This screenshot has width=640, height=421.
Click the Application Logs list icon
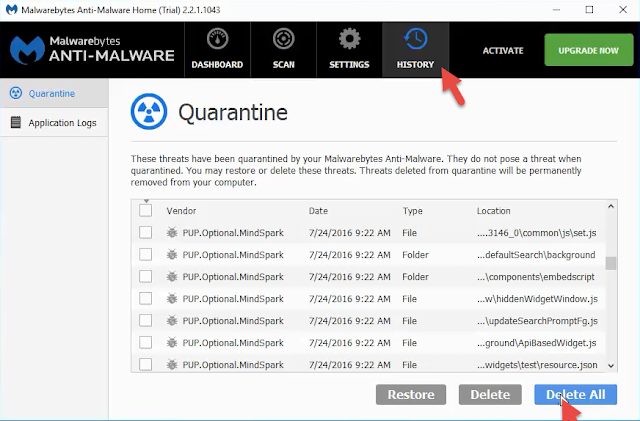coord(16,123)
